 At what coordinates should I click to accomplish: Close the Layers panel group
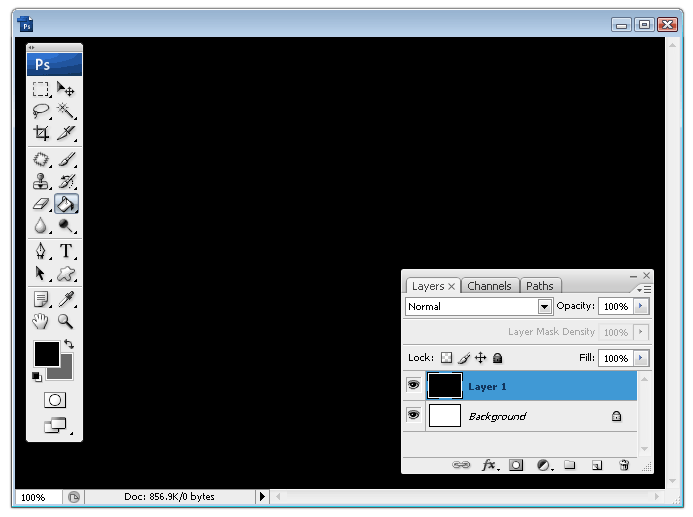647,275
